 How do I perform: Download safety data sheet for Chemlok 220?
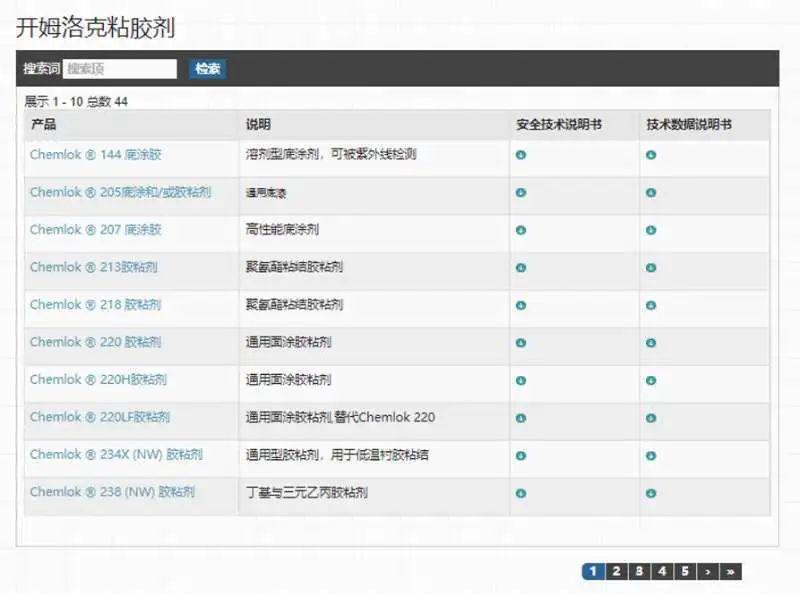pos(520,342)
